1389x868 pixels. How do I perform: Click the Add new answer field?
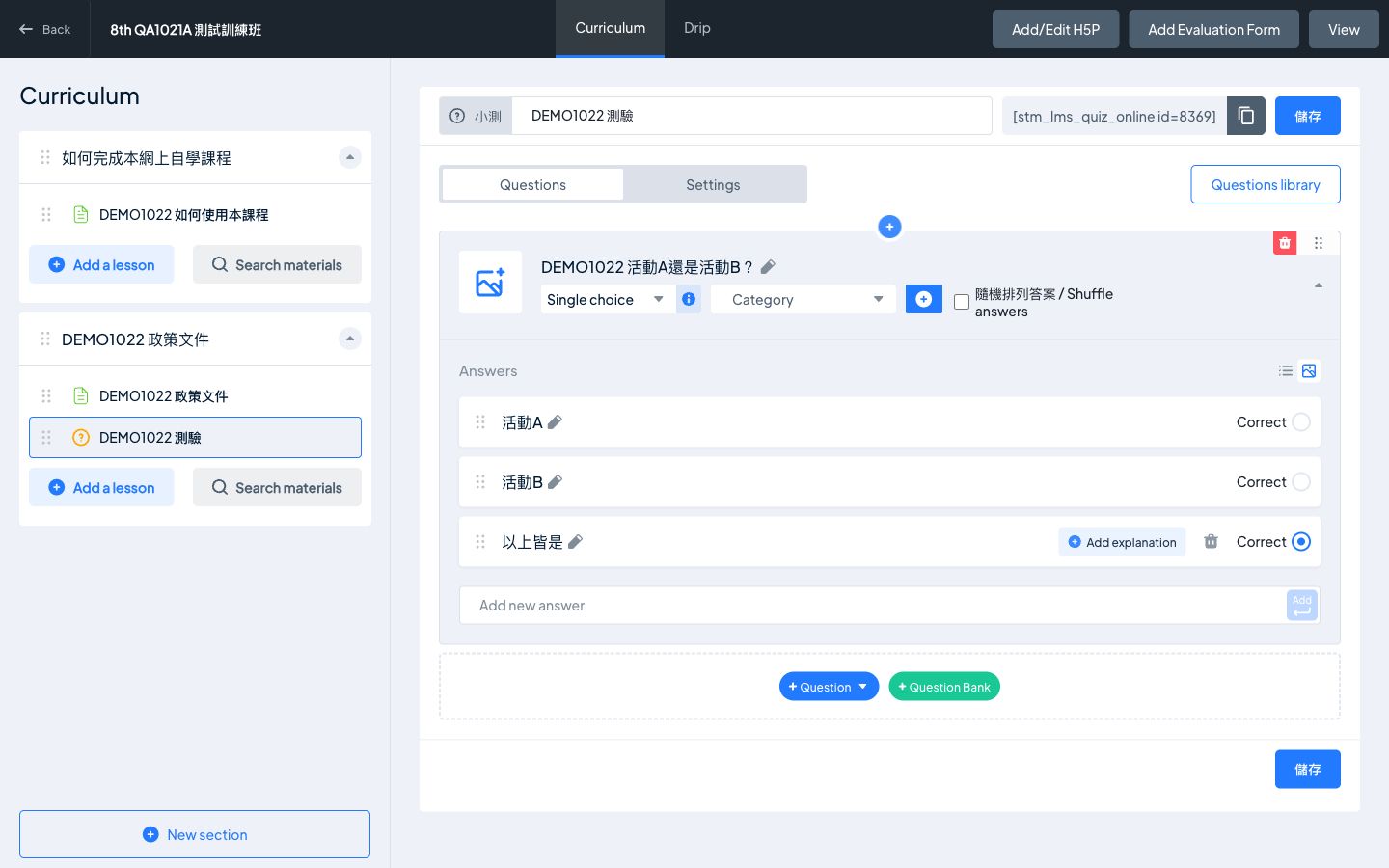pos(873,606)
